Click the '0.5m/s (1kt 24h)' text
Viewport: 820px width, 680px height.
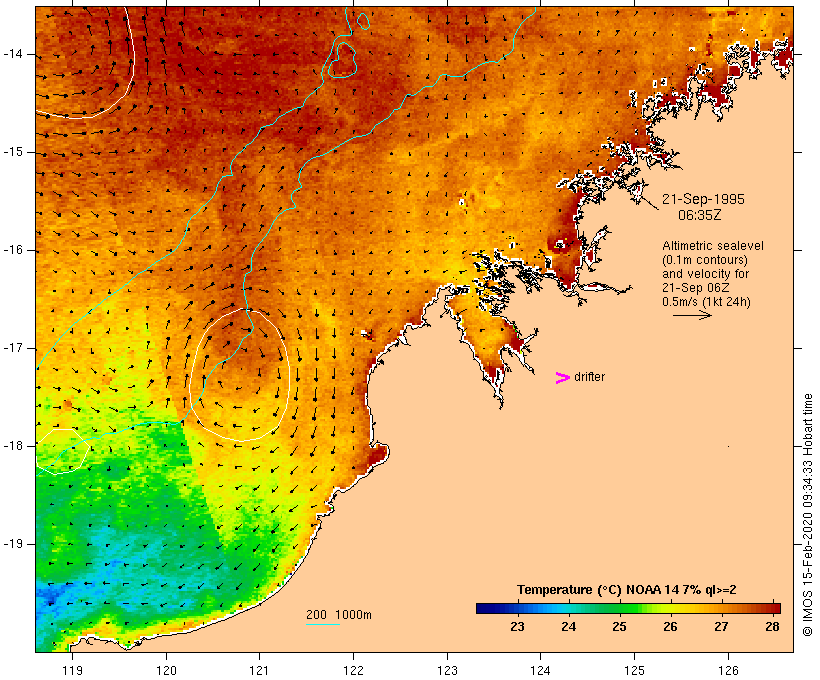tap(706, 302)
